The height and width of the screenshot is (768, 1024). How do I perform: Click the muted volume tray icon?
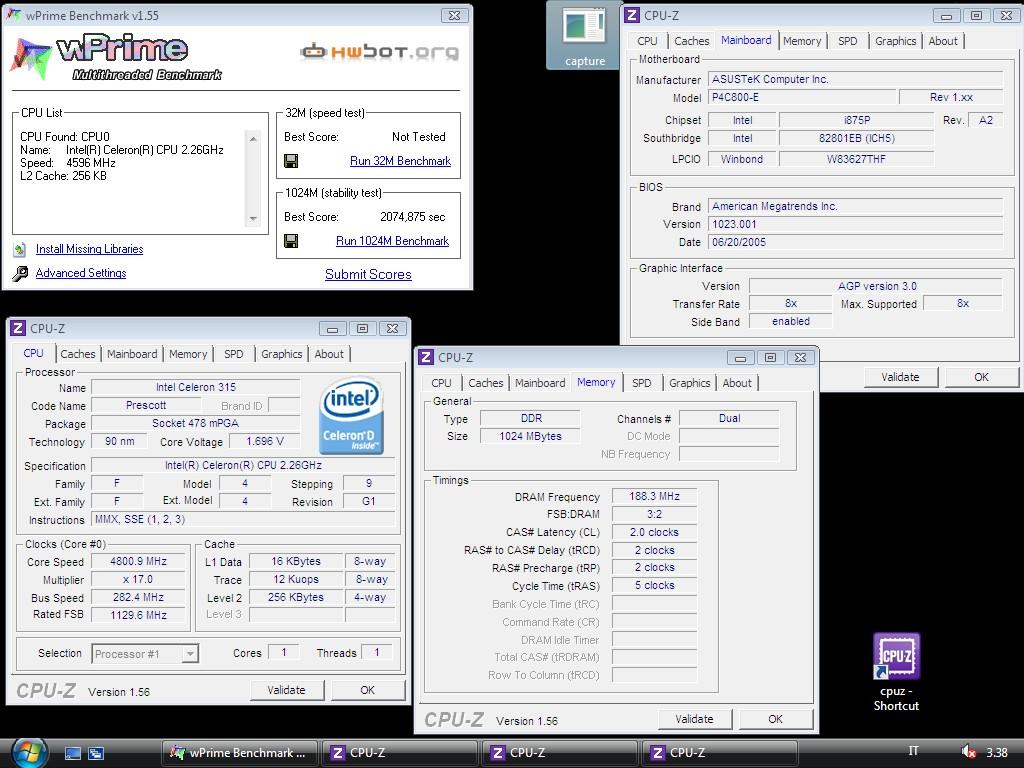click(x=968, y=752)
